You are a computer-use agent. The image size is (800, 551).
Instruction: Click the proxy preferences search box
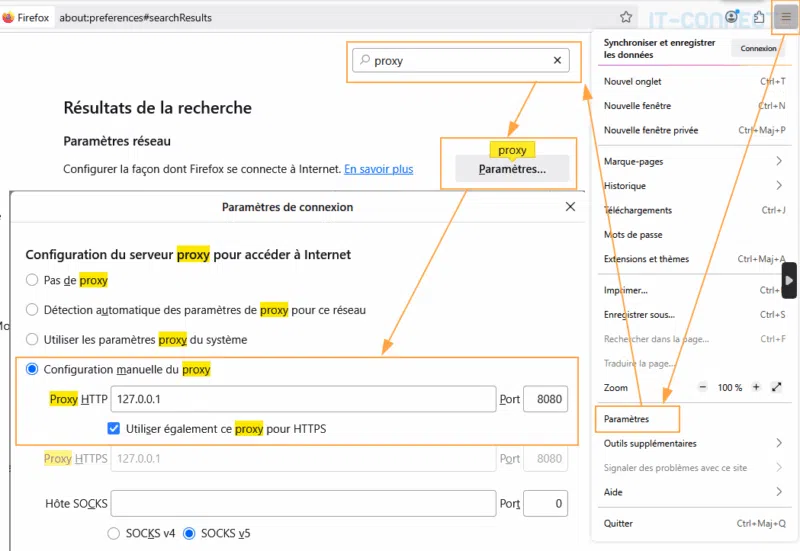click(x=461, y=61)
